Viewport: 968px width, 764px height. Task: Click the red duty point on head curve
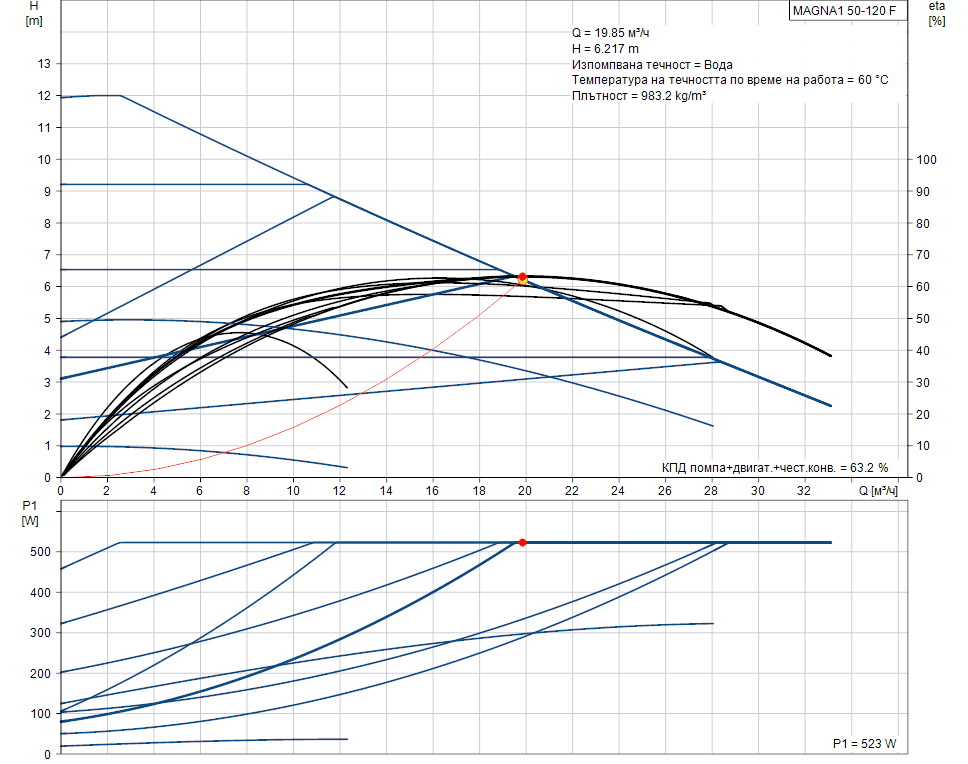coord(522,277)
